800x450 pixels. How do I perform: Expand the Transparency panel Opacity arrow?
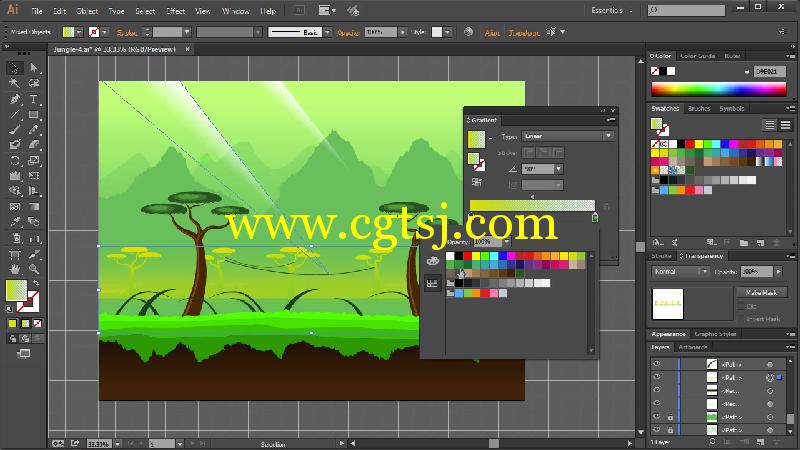(778, 272)
